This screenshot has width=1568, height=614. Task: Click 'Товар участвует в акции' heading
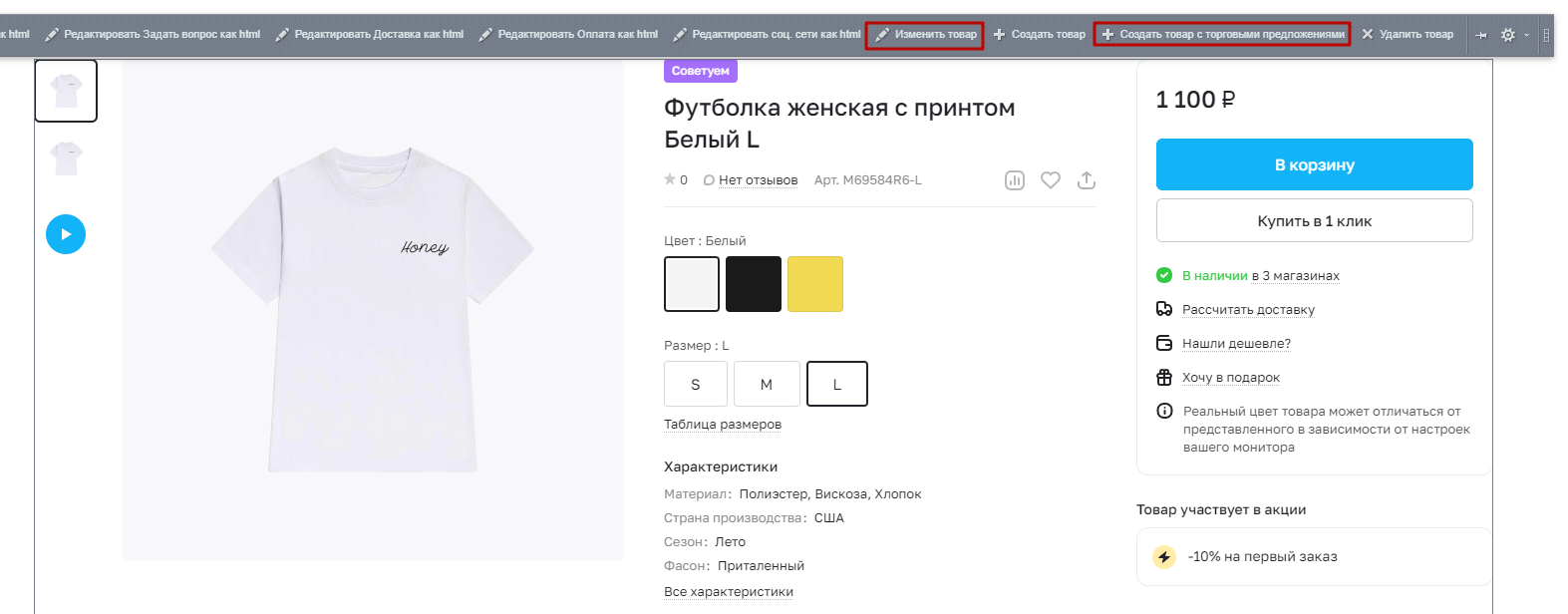point(1221,509)
